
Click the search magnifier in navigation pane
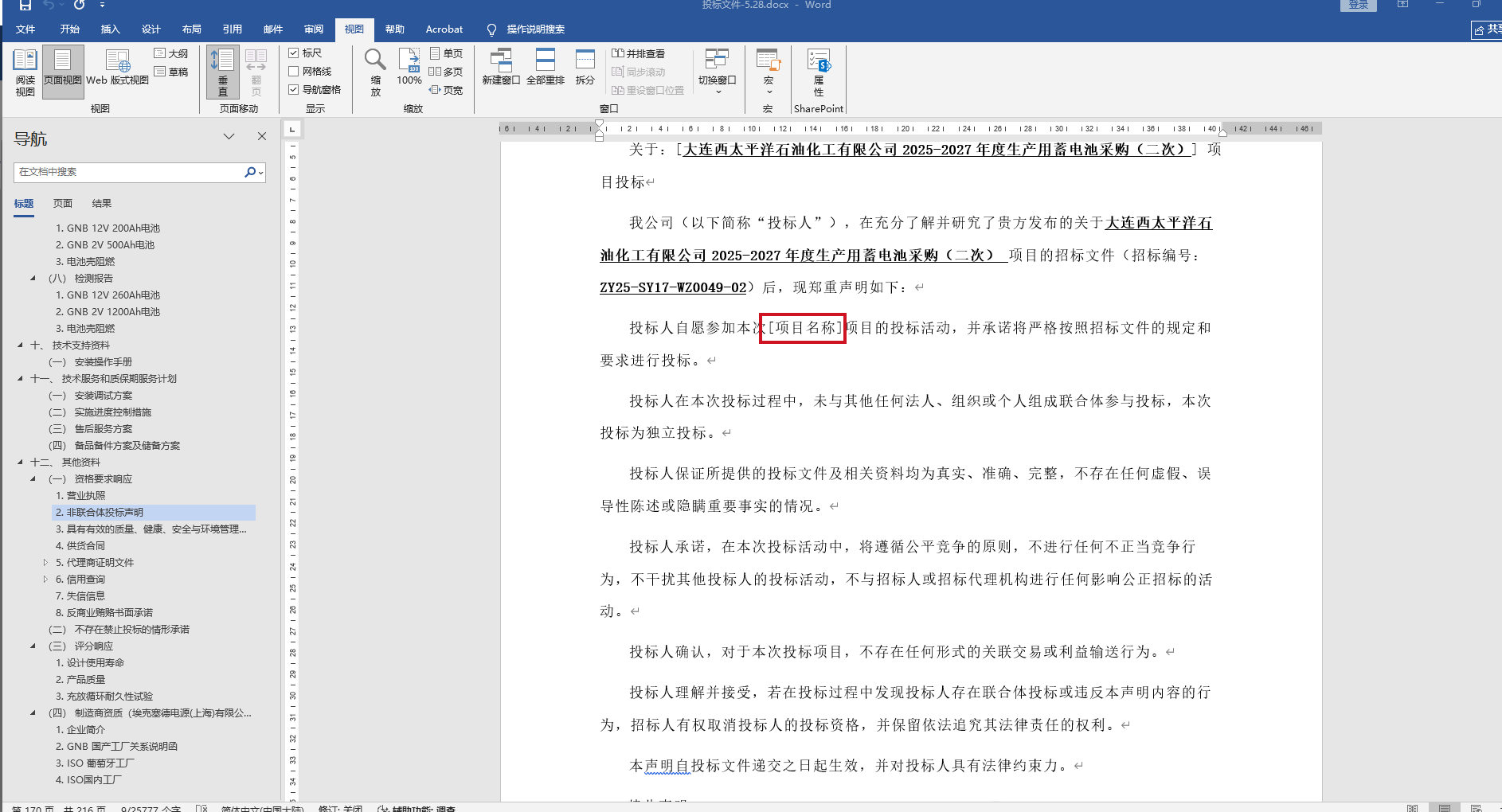[x=251, y=172]
